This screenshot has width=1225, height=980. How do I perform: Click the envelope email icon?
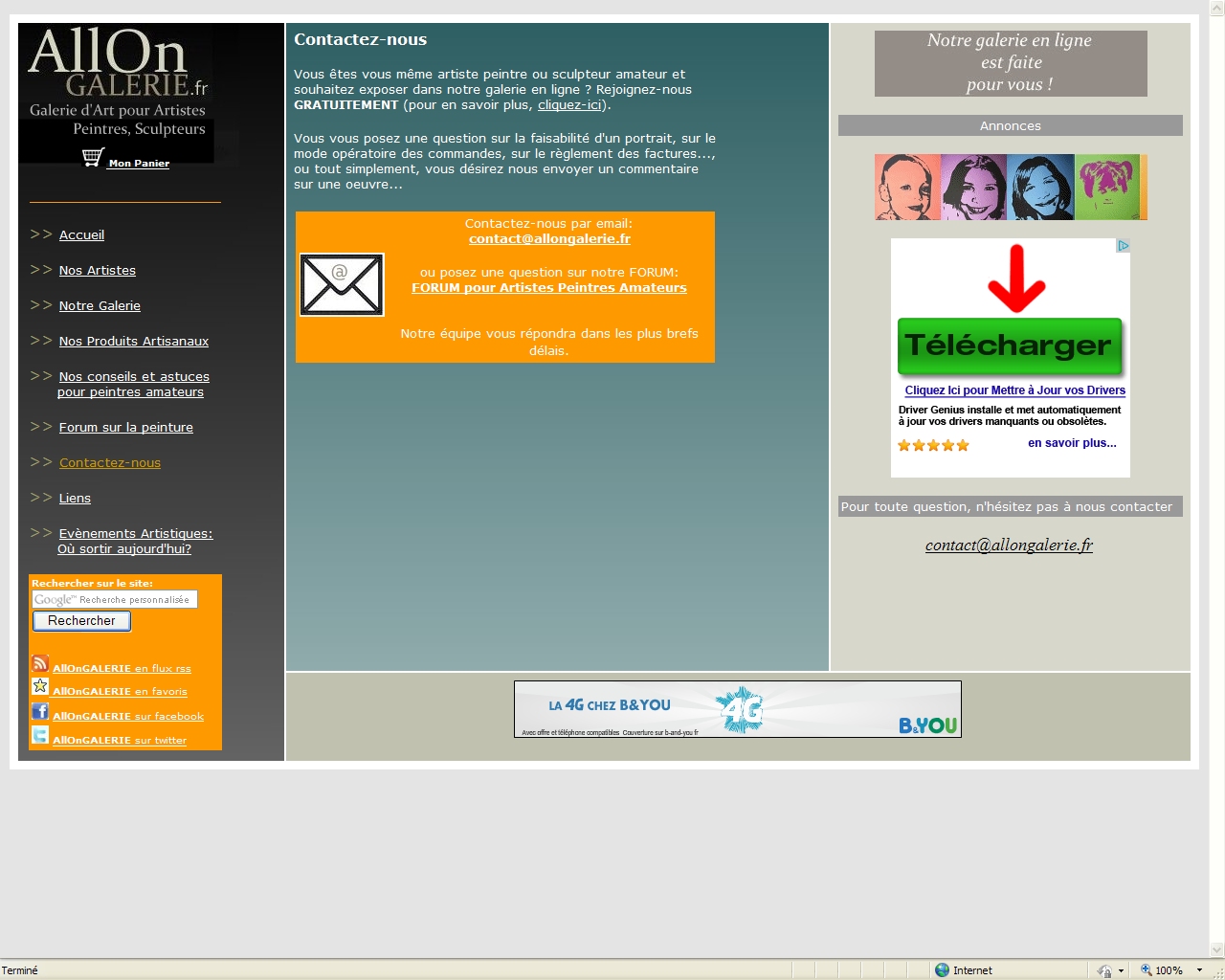point(342,284)
